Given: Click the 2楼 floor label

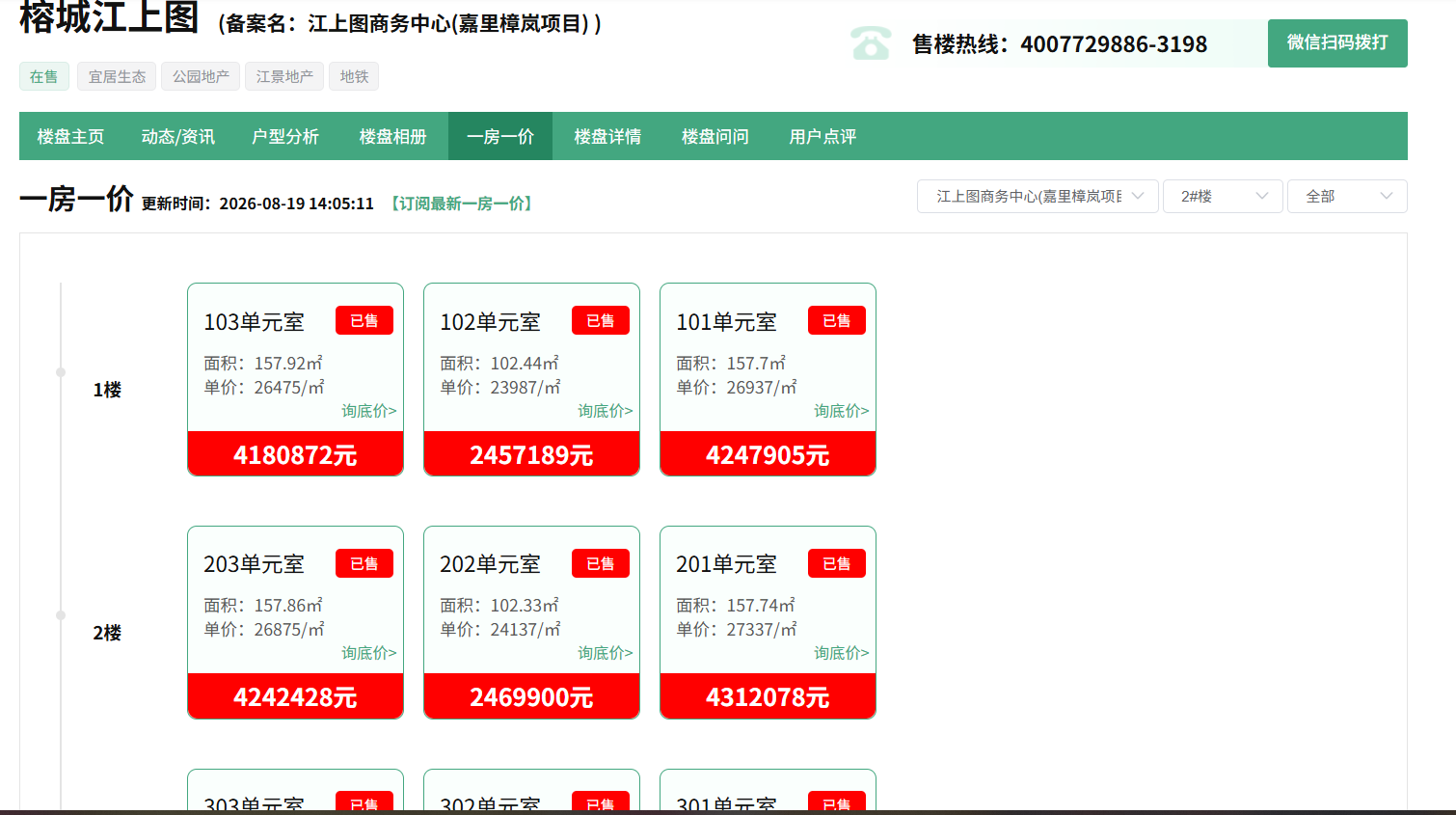Looking at the screenshot, I should (107, 633).
